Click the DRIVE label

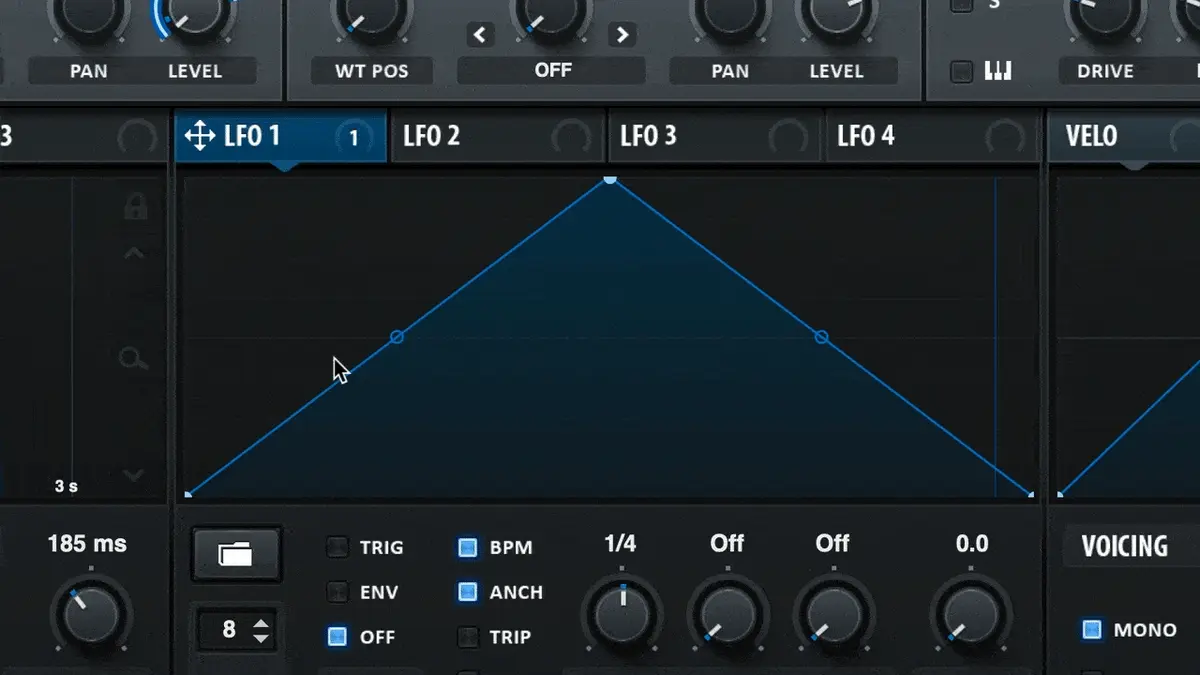pos(1105,71)
